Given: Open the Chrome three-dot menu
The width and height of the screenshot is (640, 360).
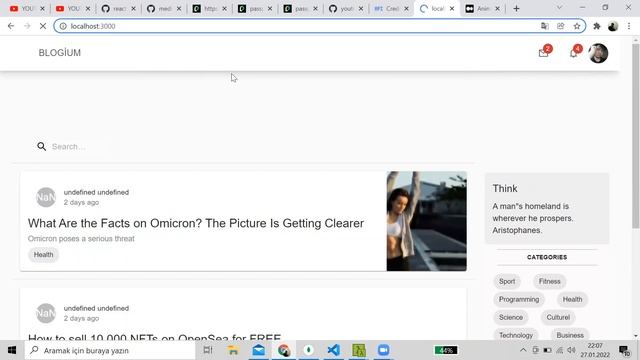Looking at the screenshot, I should pos(629,26).
